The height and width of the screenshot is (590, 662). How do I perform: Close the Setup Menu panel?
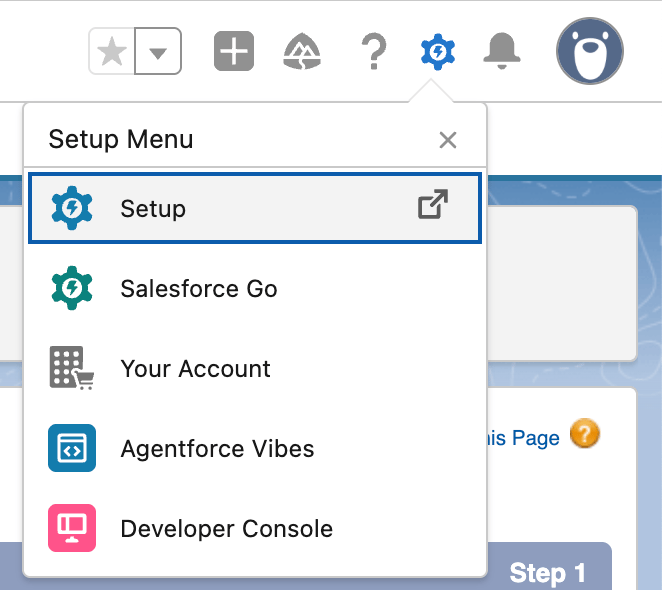(448, 140)
